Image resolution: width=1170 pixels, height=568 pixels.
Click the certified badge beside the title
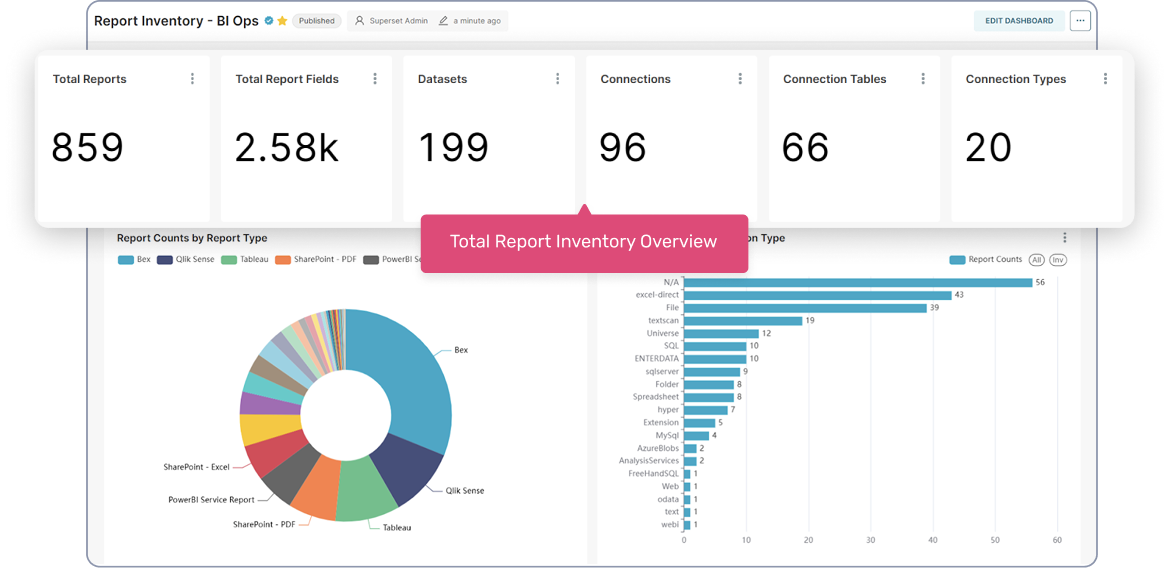[x=269, y=21]
